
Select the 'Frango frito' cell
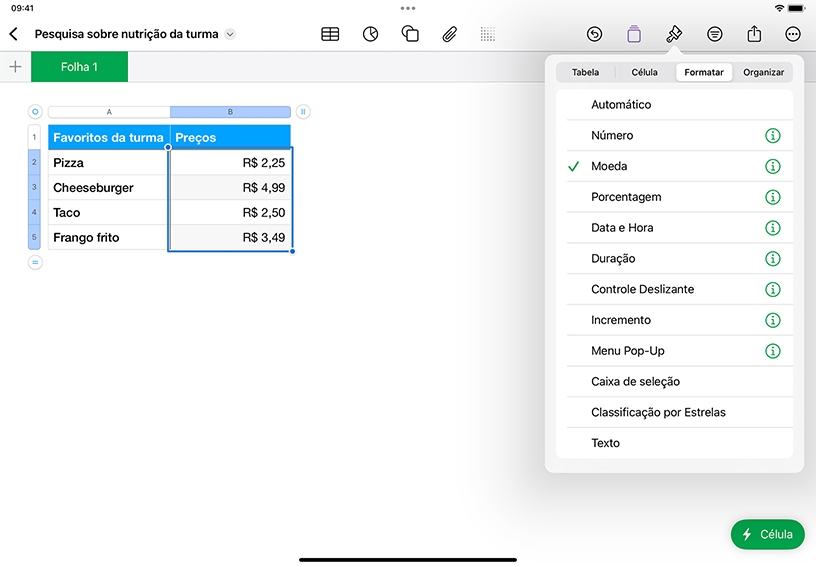tap(108, 237)
